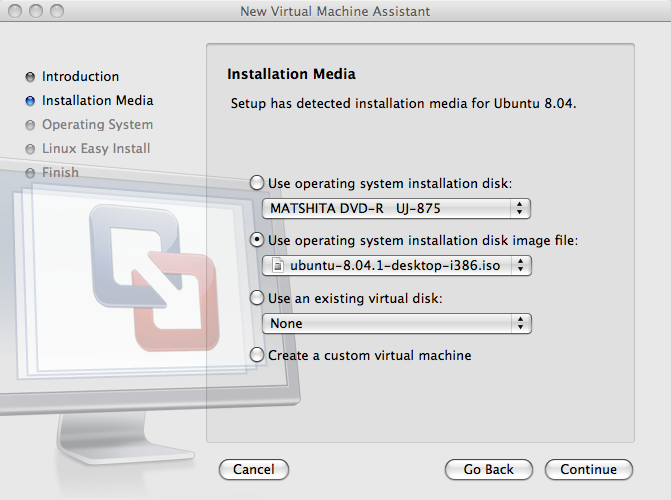Click the window zoom button in title bar

(57, 11)
